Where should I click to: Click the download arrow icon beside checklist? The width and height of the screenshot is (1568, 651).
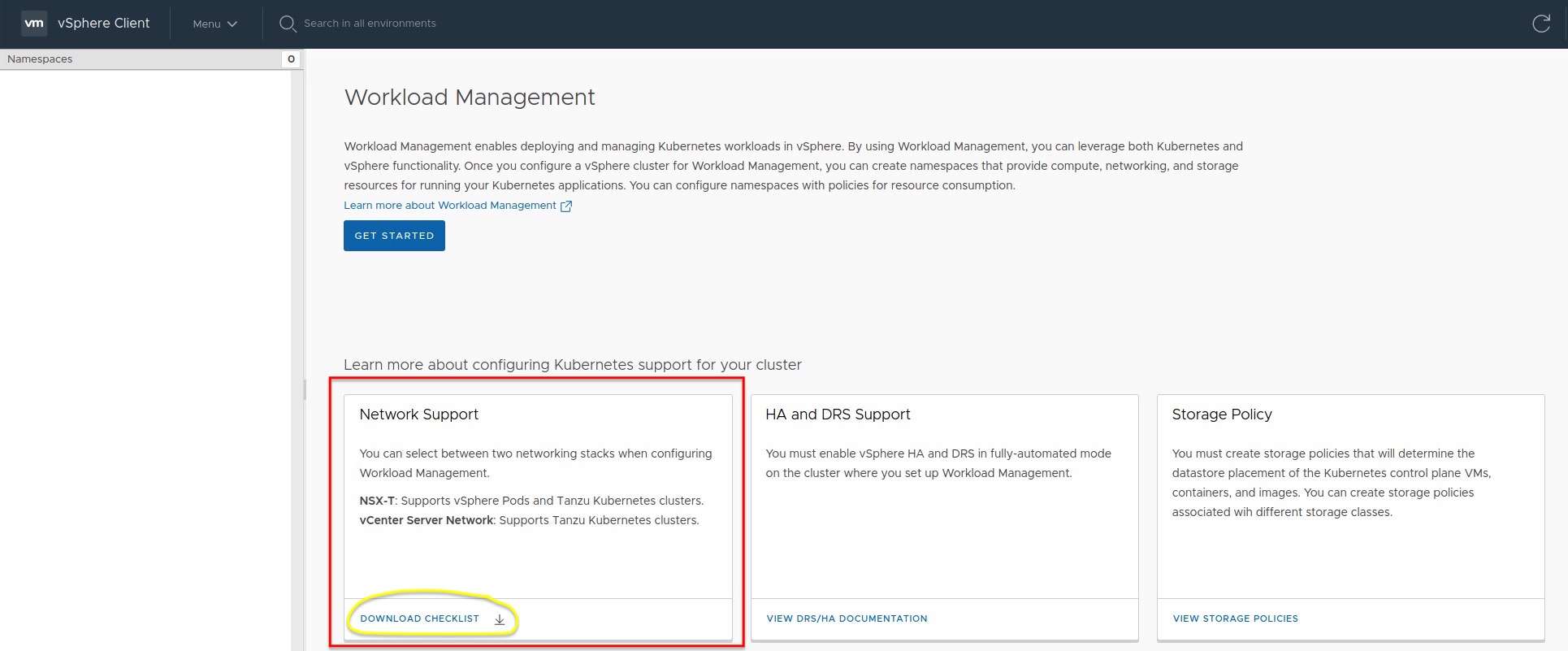(500, 619)
